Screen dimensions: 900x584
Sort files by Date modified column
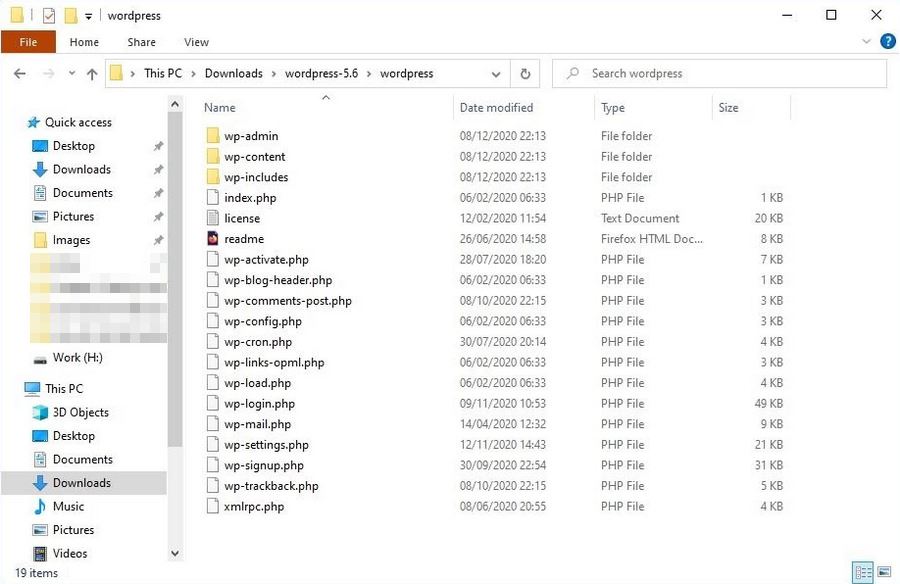click(496, 107)
